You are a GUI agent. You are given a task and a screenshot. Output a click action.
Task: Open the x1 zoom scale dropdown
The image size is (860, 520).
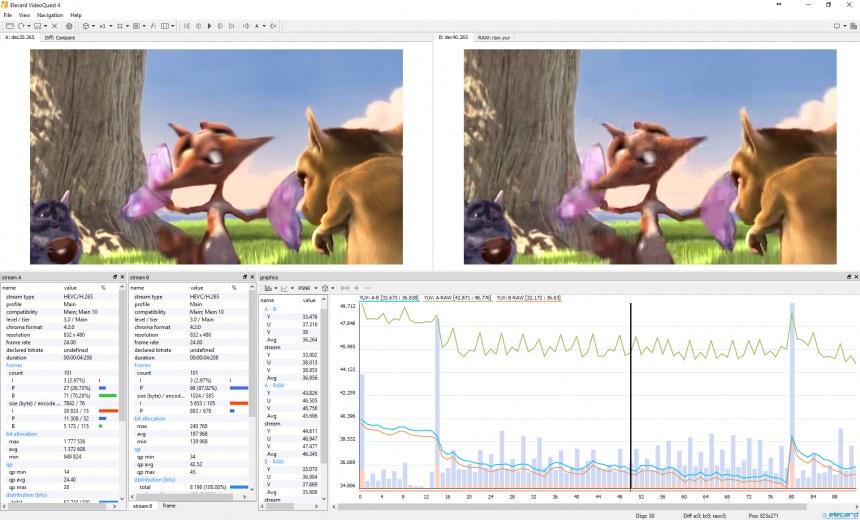[x=107, y=26]
